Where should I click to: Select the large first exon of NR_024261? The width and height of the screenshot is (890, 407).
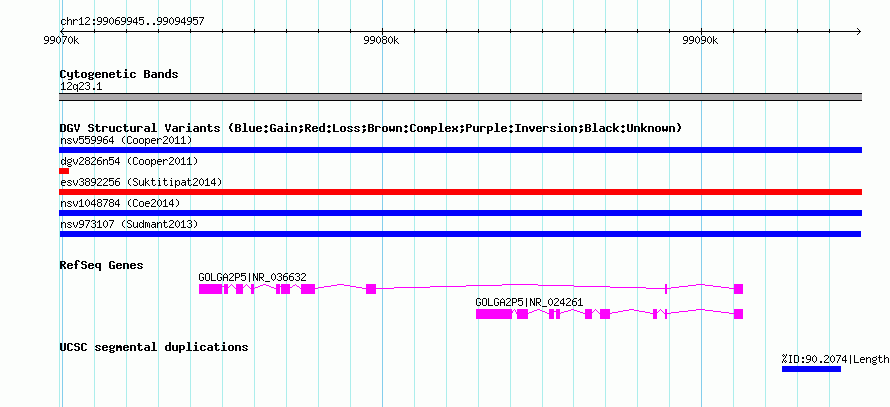click(x=494, y=314)
